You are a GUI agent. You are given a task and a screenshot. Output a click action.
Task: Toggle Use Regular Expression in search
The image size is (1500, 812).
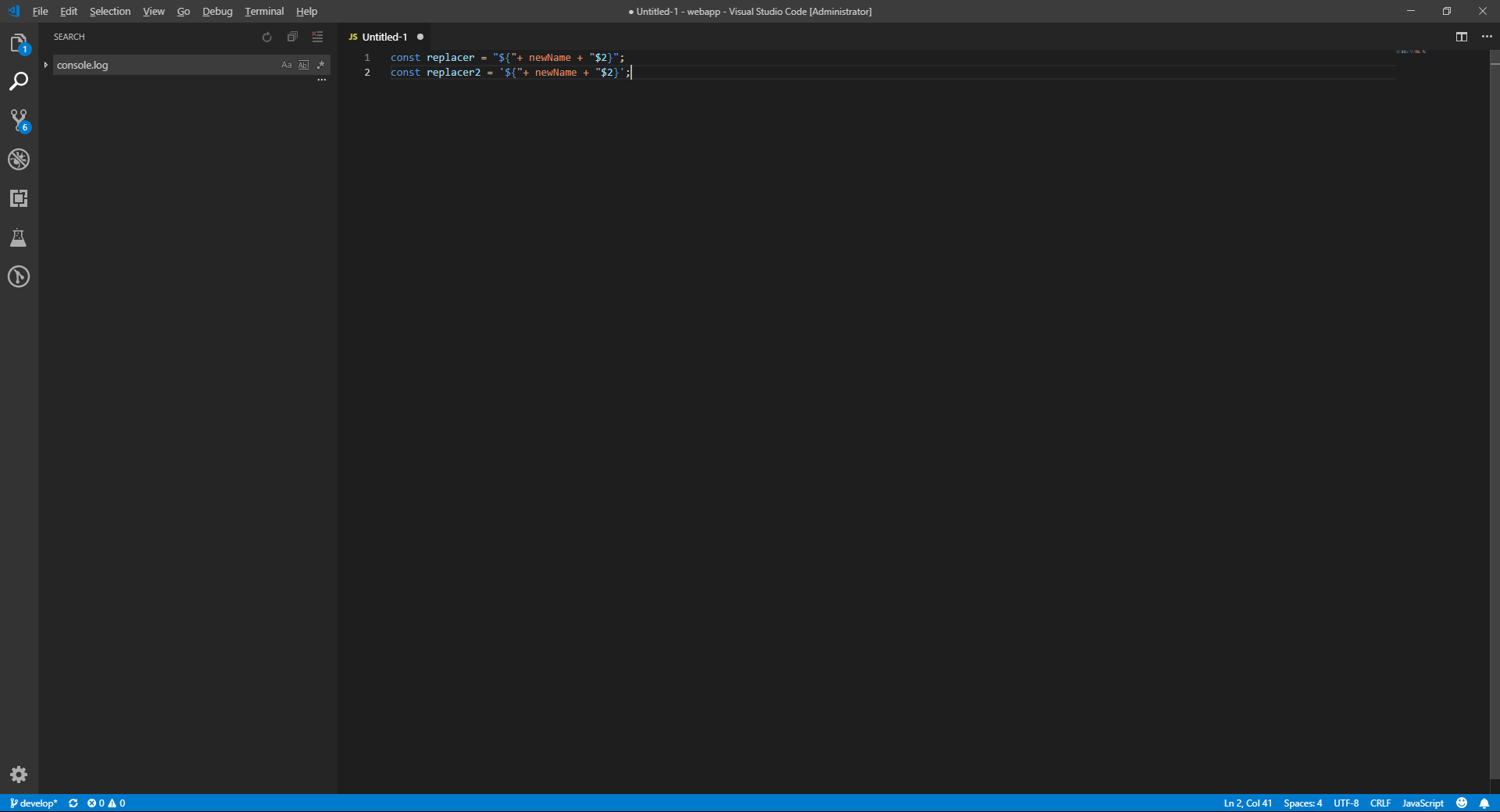tap(320, 65)
